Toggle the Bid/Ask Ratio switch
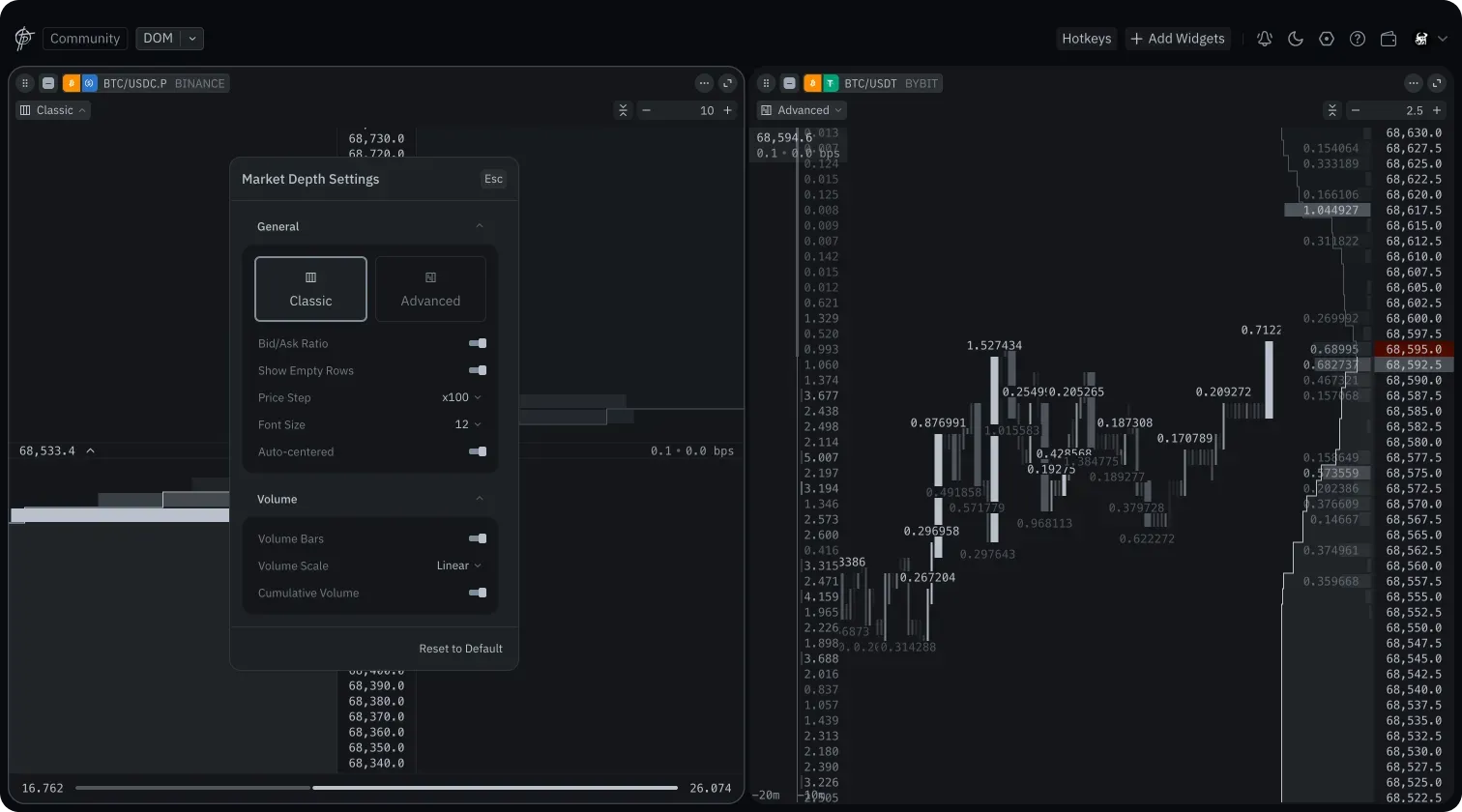The width and height of the screenshot is (1462, 812). [478, 343]
